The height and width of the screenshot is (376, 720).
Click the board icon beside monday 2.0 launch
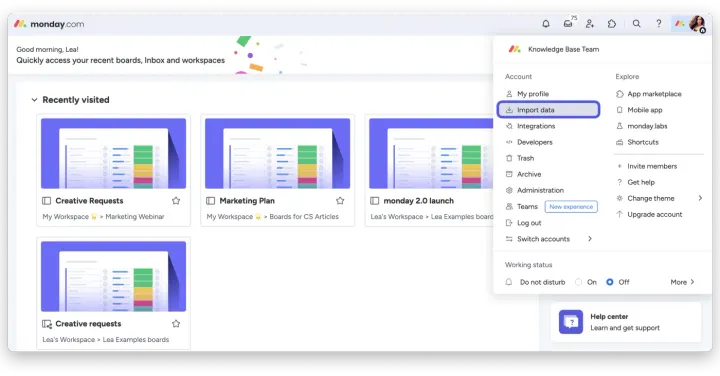(x=375, y=201)
